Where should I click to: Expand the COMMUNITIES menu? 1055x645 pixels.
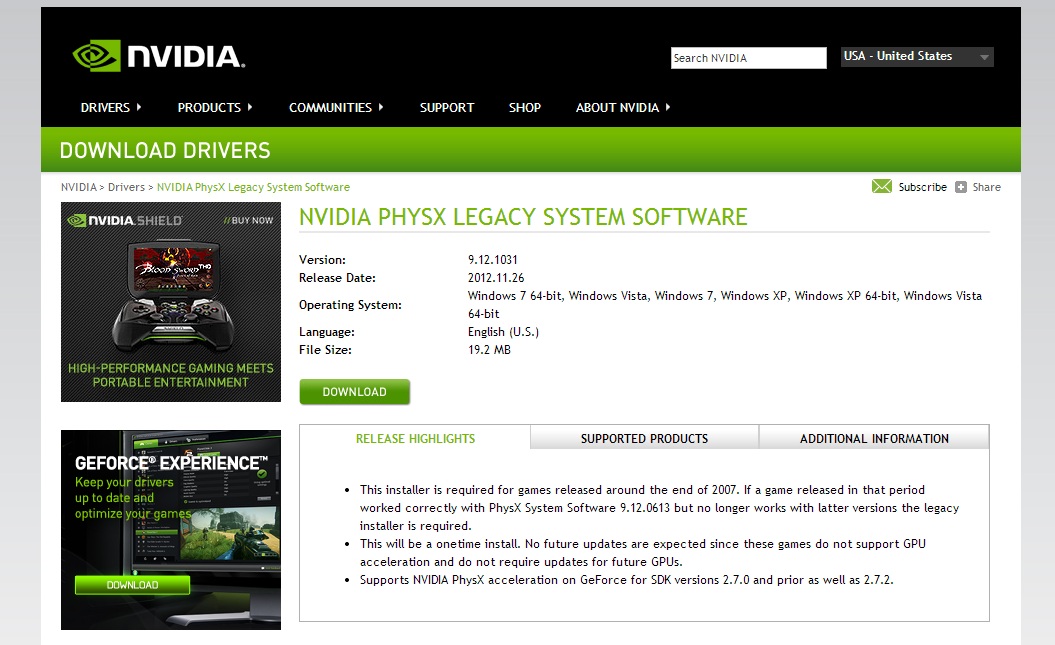click(x=336, y=108)
